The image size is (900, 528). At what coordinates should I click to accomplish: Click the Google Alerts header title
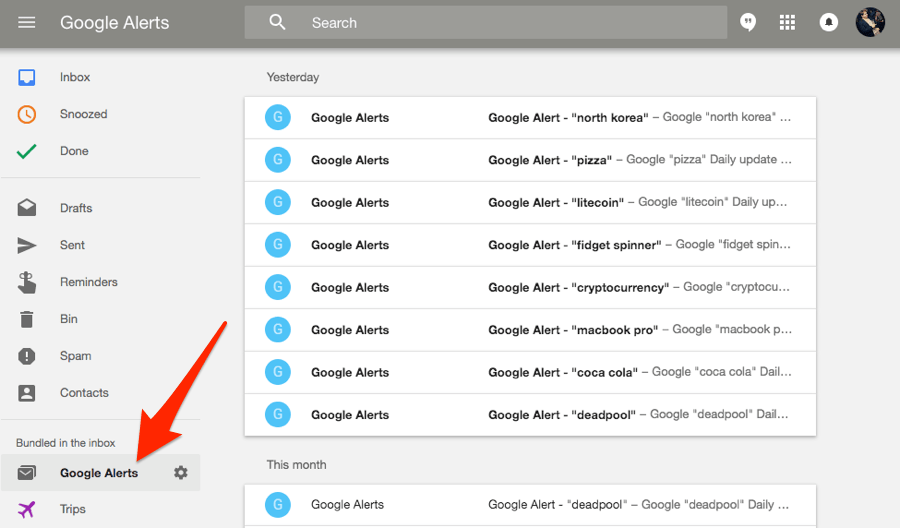pos(115,22)
